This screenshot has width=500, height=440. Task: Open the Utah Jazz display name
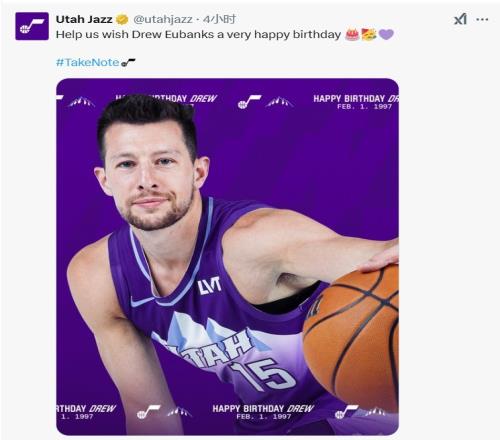(84, 19)
